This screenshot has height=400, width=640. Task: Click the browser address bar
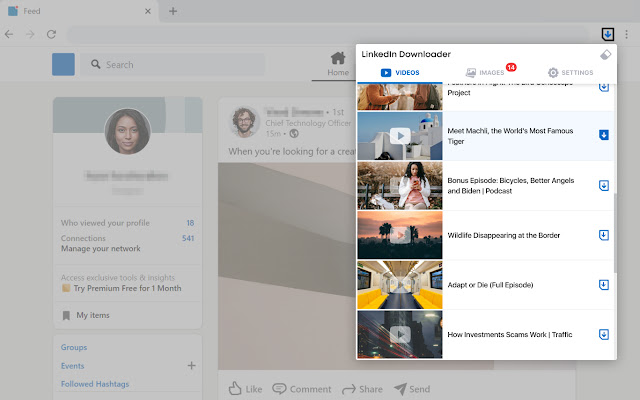pyautogui.click(x=329, y=34)
